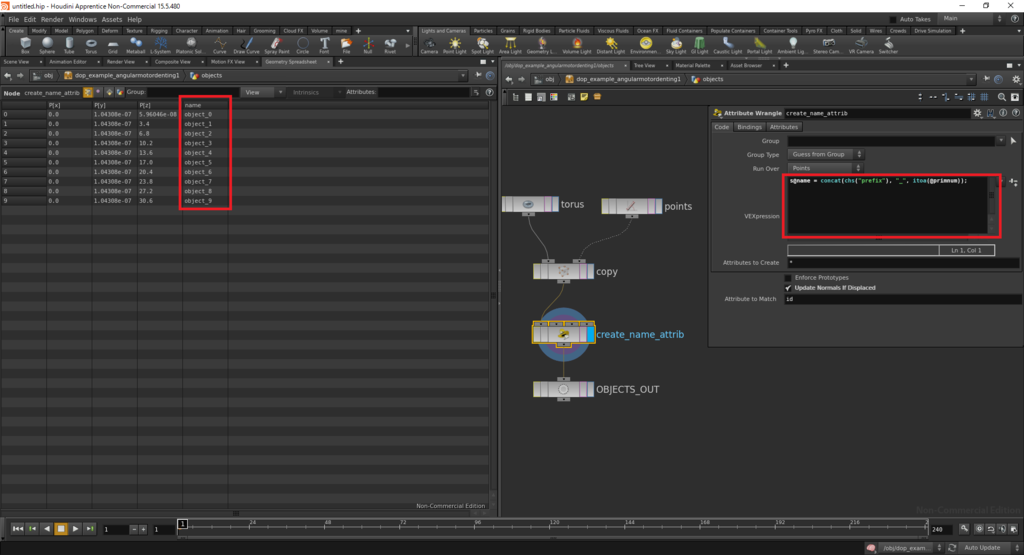Open the Windows menu
This screenshot has width=1024, height=555.
[82, 20]
